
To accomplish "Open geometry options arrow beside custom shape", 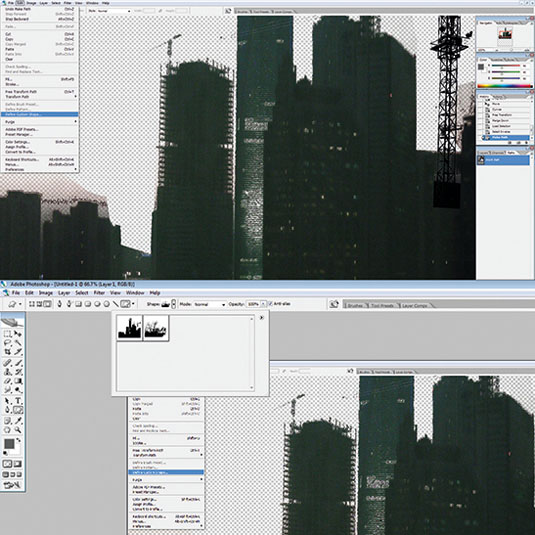I will coord(133,304).
